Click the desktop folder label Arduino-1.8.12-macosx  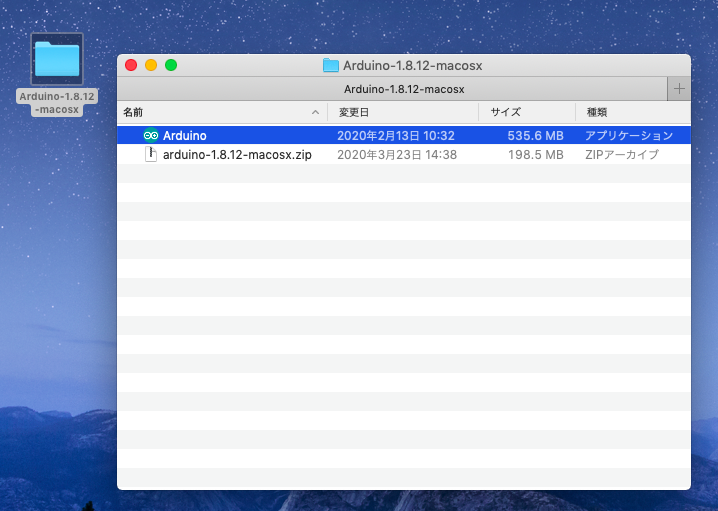pos(57,103)
